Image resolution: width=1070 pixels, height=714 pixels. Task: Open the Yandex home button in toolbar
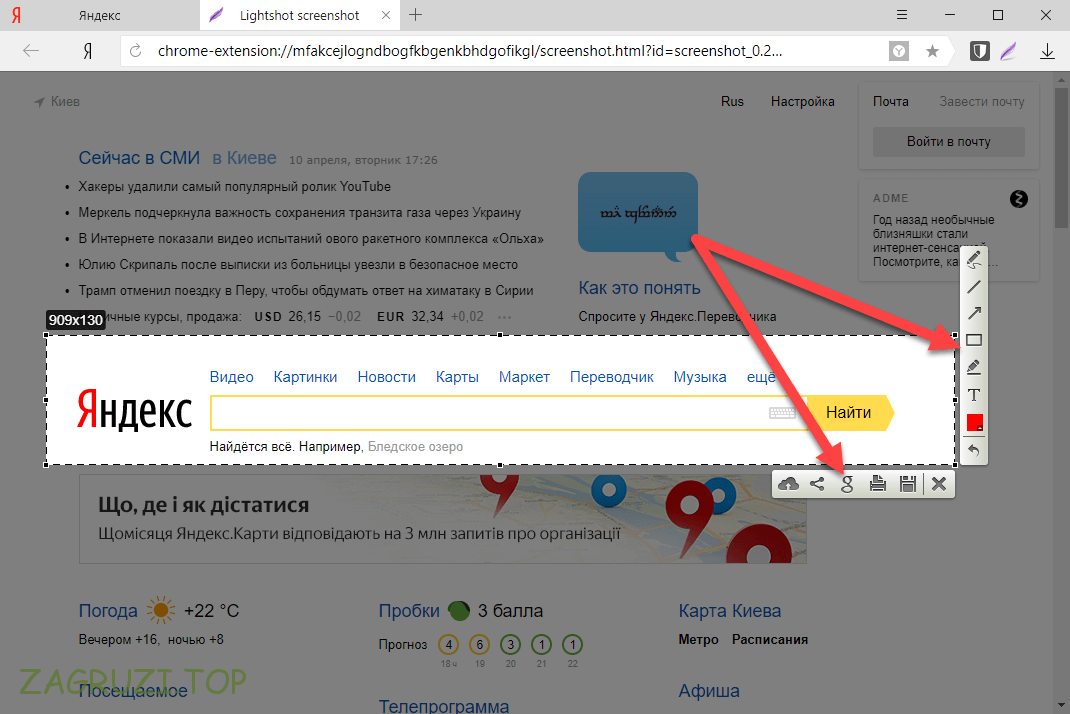[87, 51]
